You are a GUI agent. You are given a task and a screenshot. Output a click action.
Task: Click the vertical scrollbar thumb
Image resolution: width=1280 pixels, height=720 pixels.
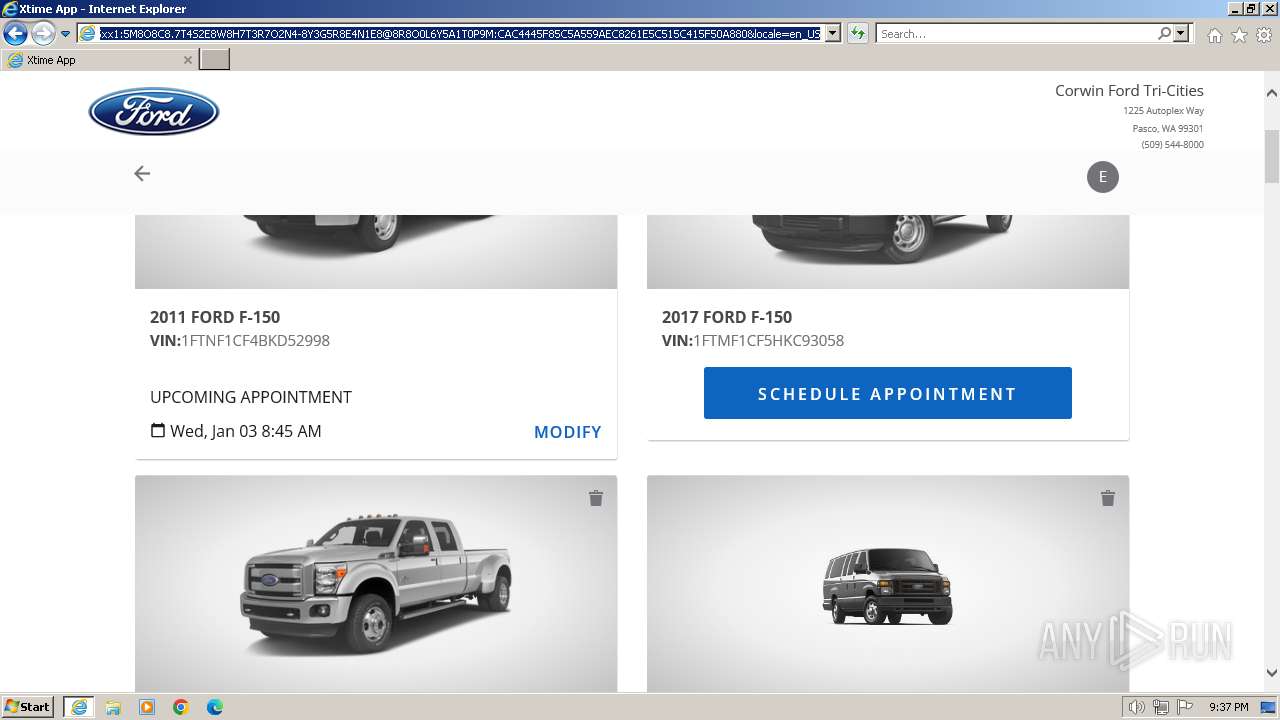pos(1272,156)
